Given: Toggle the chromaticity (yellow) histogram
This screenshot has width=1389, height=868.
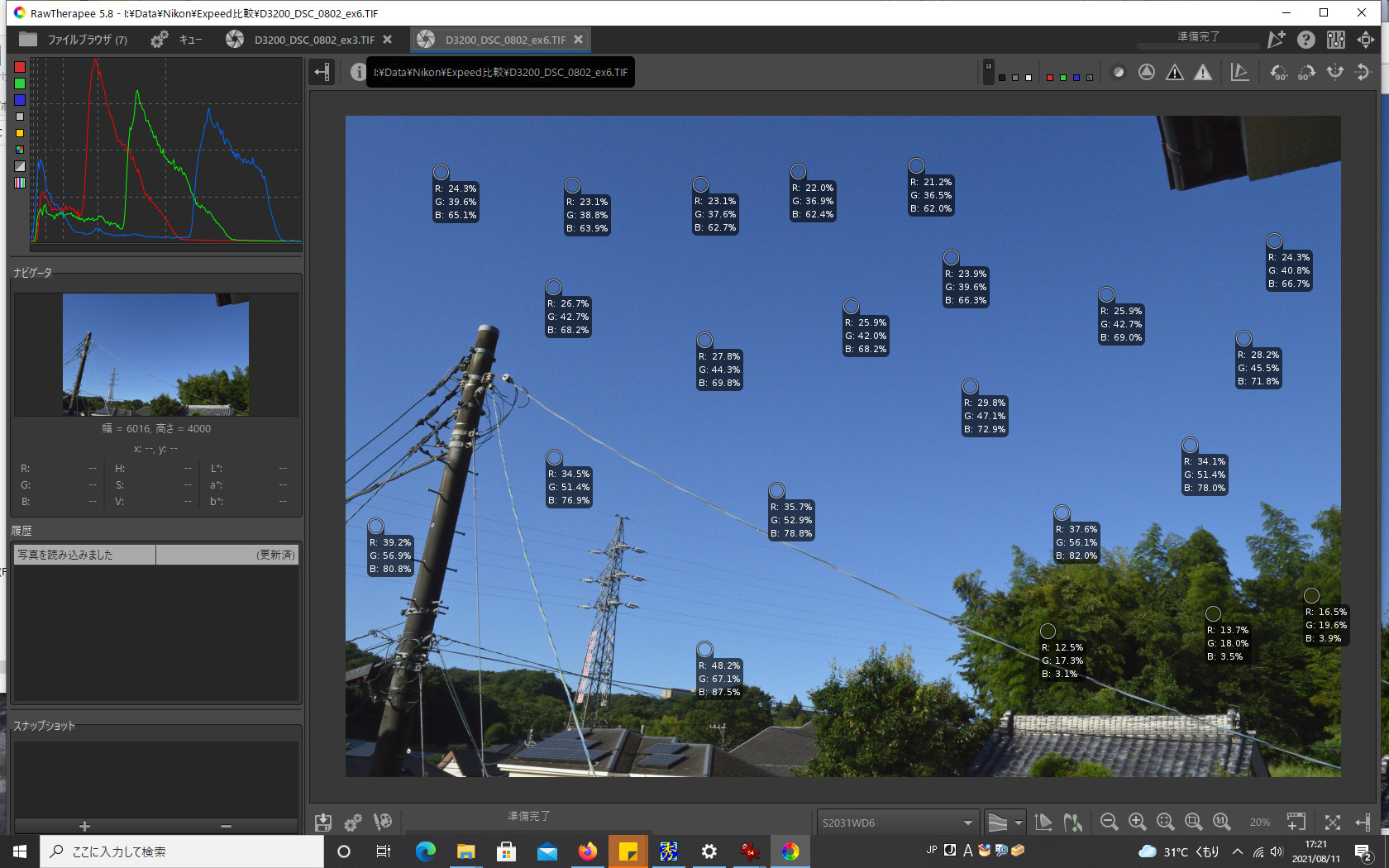Looking at the screenshot, I should (x=20, y=133).
